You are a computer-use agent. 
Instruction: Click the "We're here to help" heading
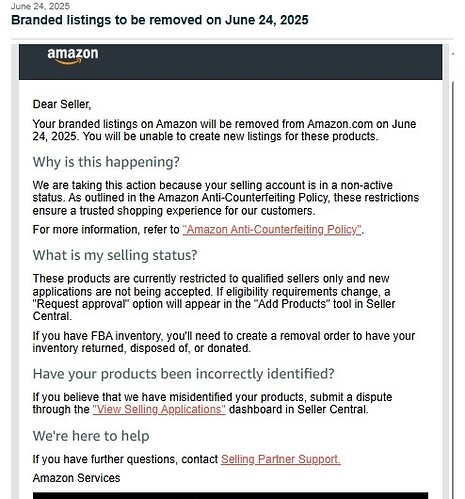[x=91, y=436]
